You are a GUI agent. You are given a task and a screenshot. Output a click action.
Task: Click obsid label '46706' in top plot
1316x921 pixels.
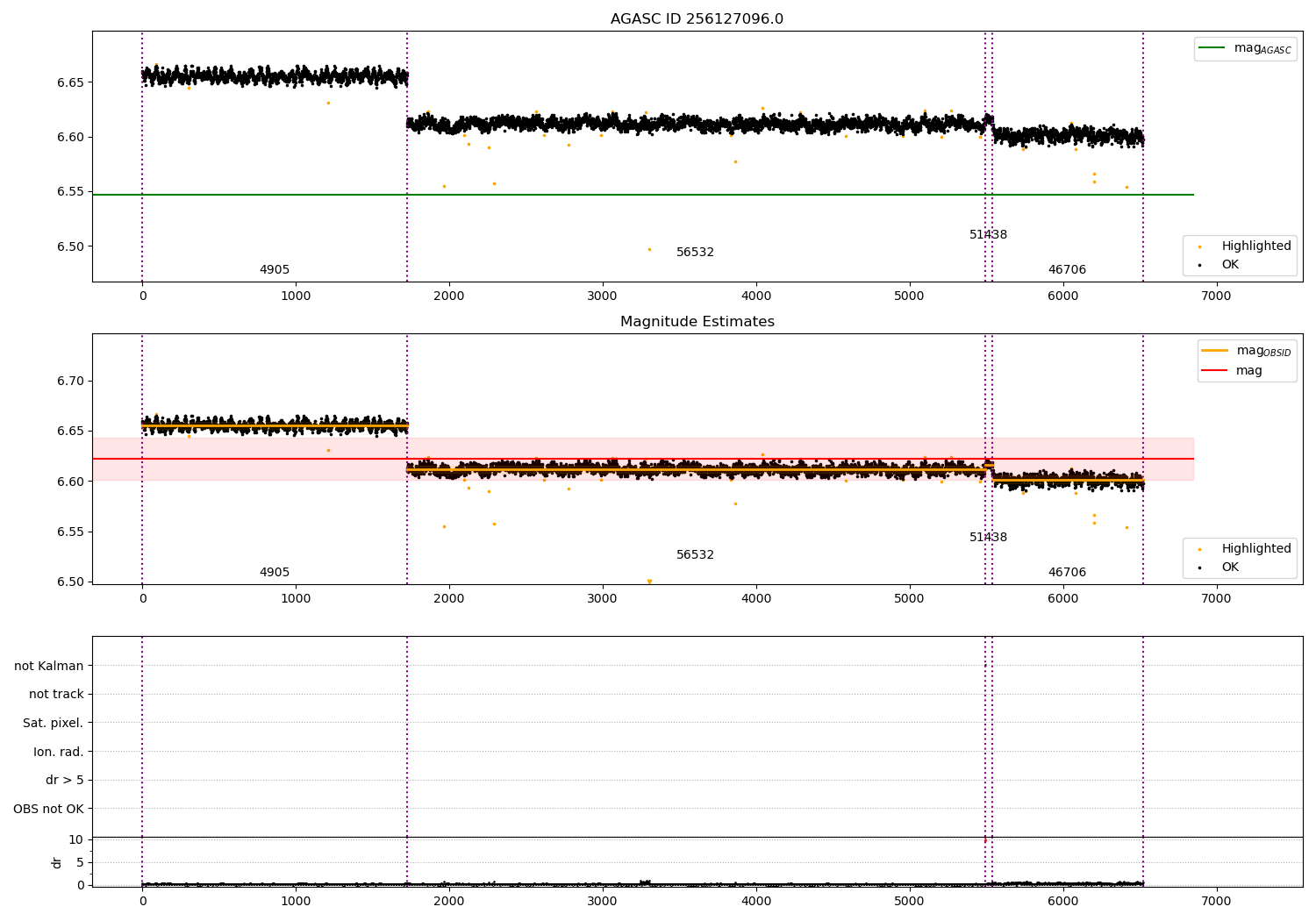(x=1067, y=270)
